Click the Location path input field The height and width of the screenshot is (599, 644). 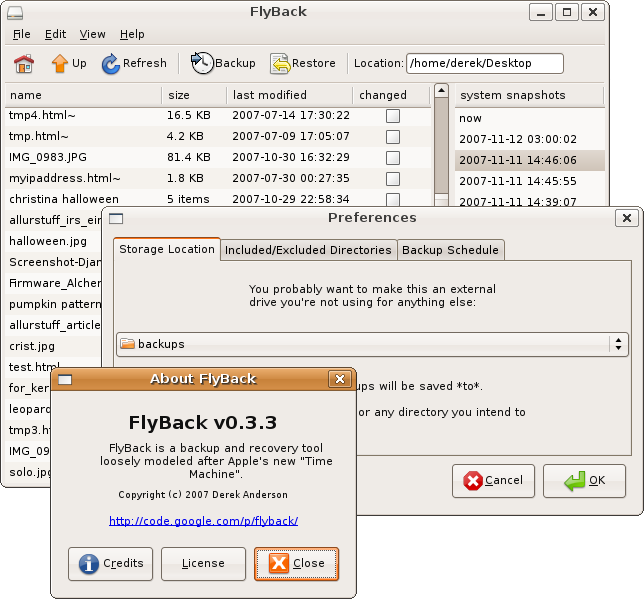point(485,64)
